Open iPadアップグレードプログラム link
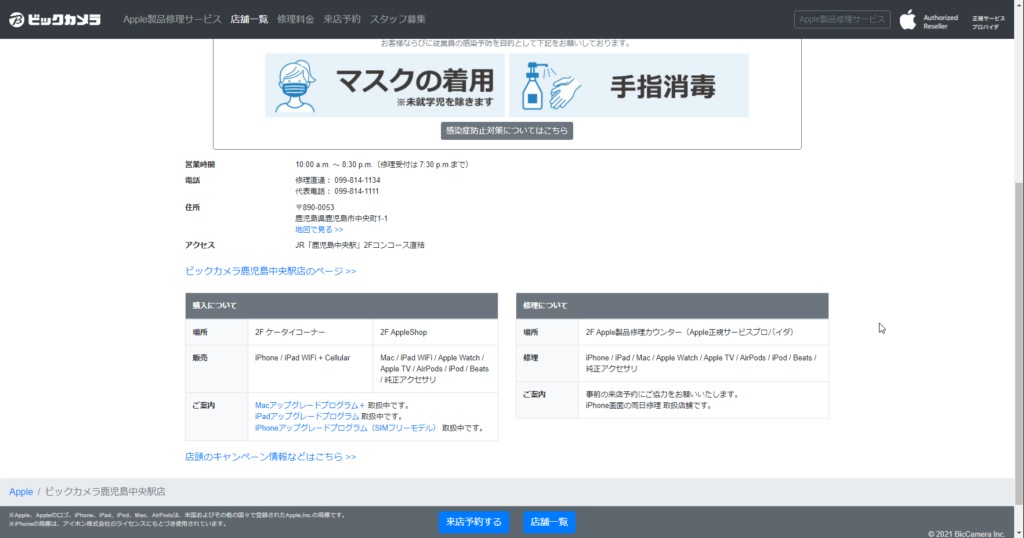 (x=307, y=417)
